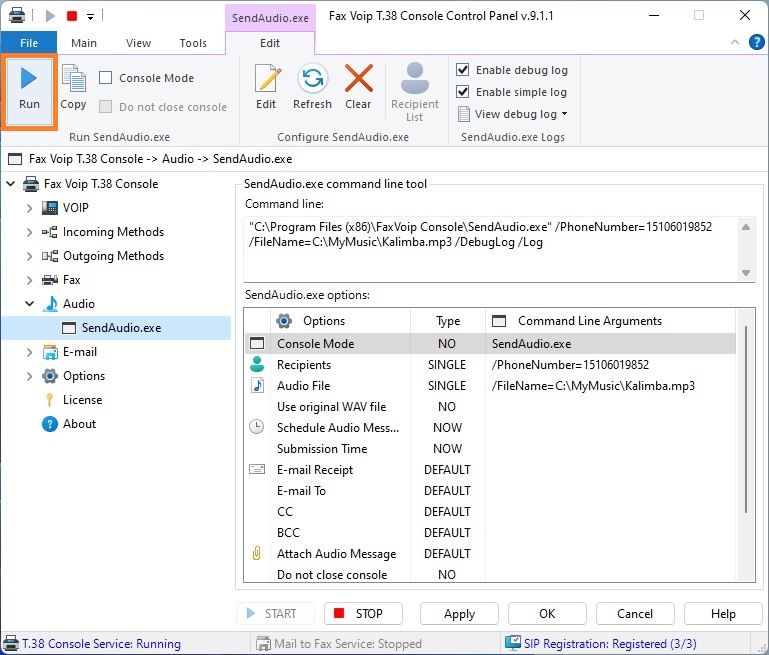The image size is (769, 655).
Task: Toggle the Console Mode checkbox
Action: click(105, 77)
